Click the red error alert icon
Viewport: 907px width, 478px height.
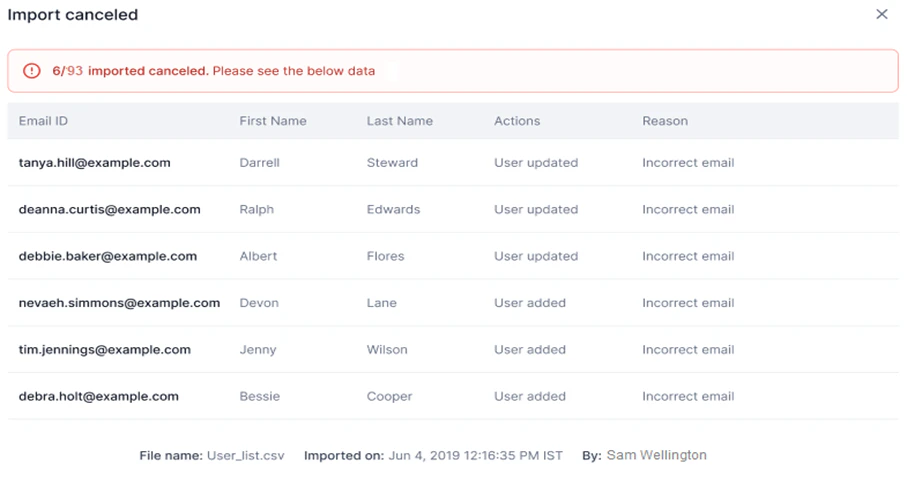[x=32, y=71]
